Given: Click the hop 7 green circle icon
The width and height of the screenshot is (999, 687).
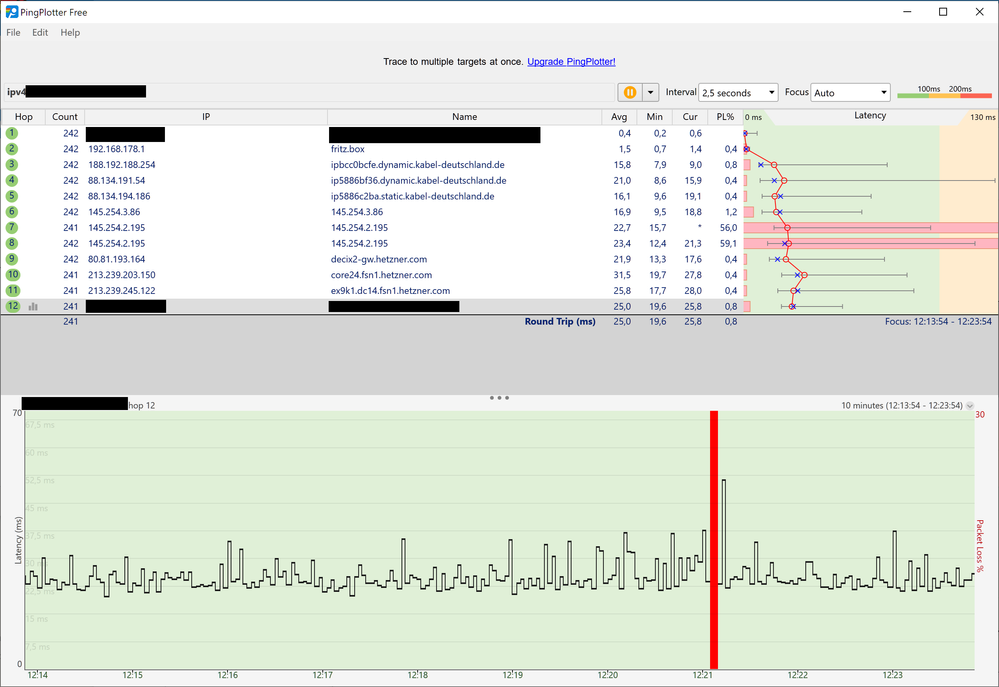Looking at the screenshot, I should [x=12, y=228].
